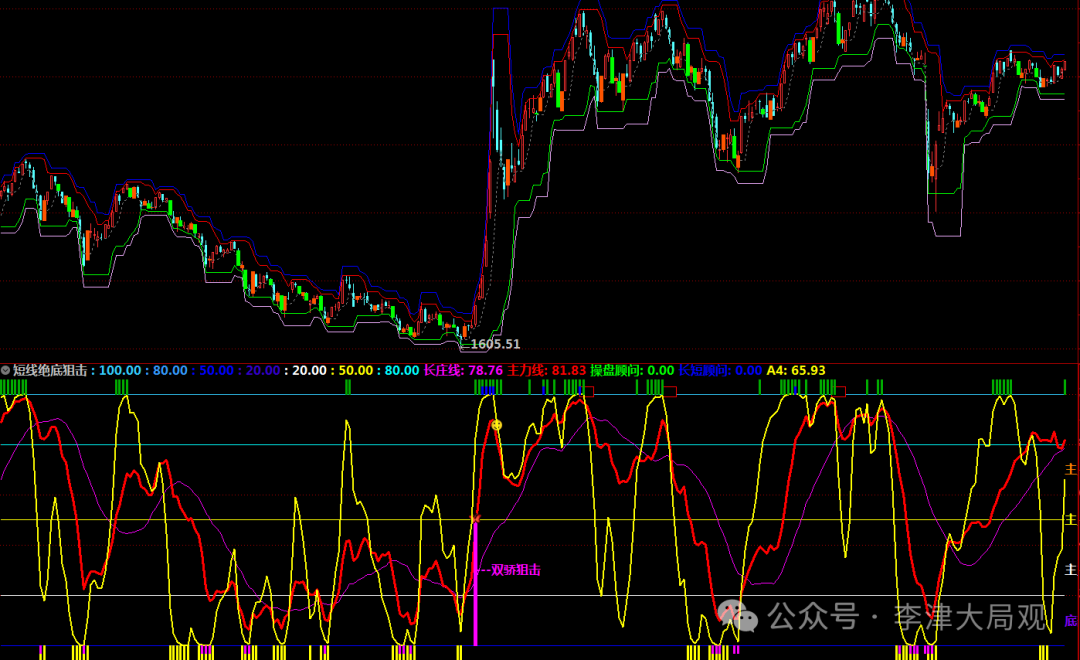Click the 短线绝底狙击 indicator name
Viewport: 1080px width, 660px height.
coord(50,370)
